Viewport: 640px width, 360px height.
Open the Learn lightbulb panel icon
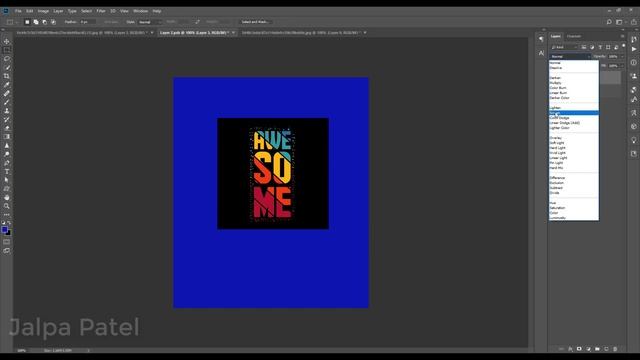(x=634, y=140)
